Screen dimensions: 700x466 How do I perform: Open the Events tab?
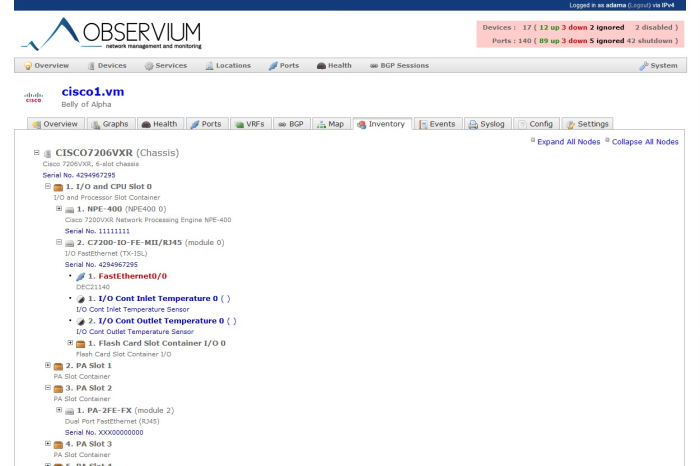(x=438, y=124)
